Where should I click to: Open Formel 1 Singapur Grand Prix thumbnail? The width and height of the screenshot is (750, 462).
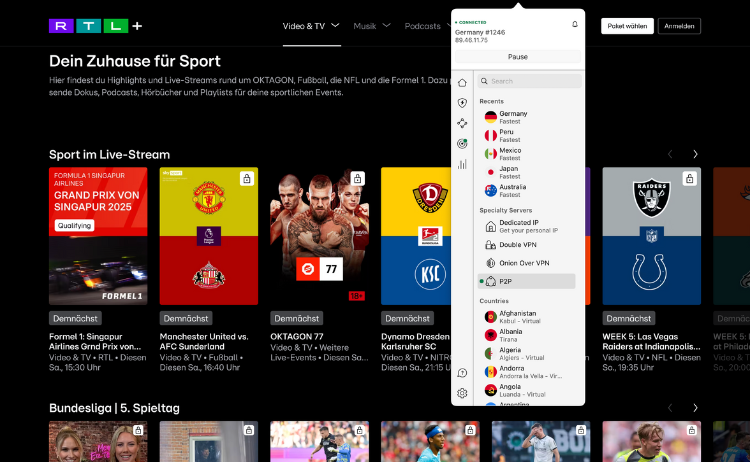tap(98, 236)
